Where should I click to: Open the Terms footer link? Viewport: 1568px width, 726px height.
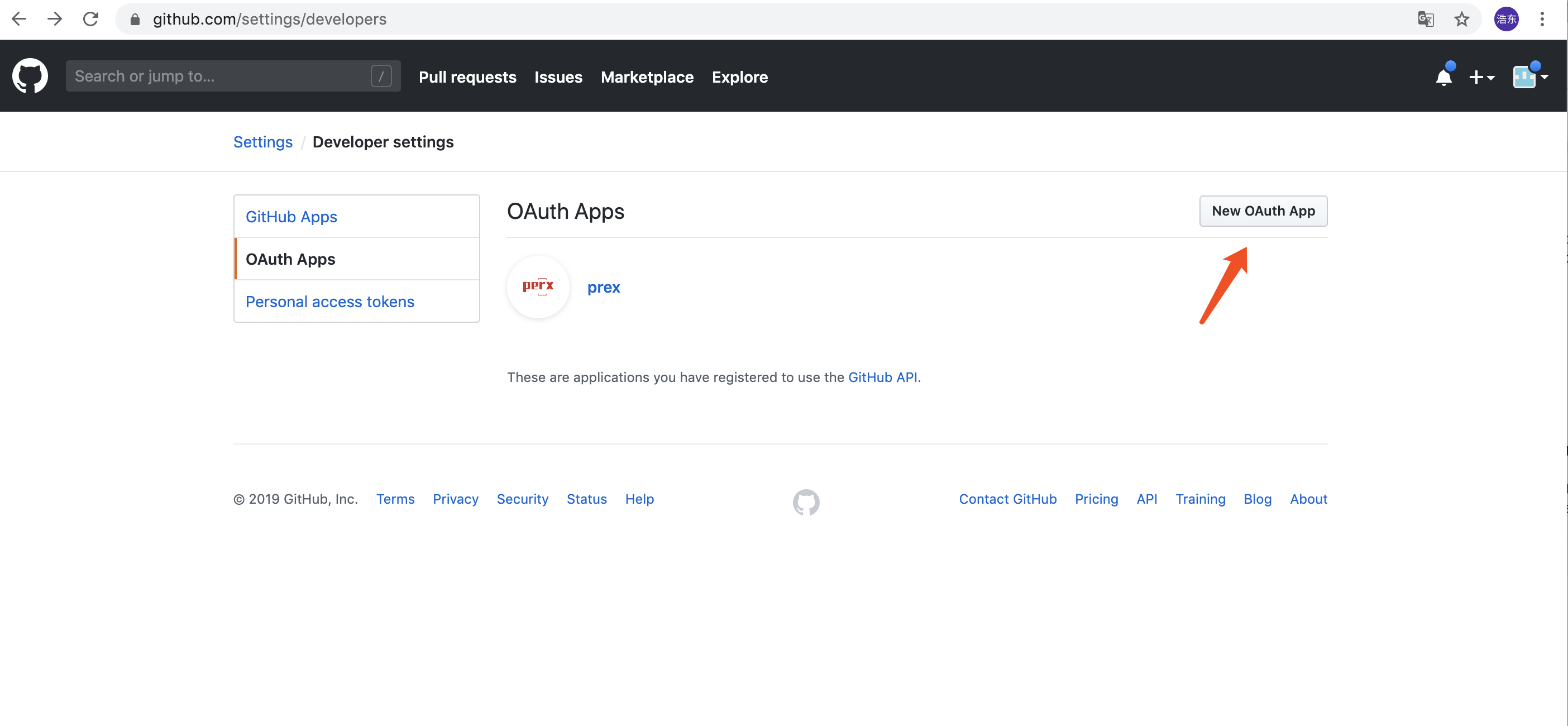coord(395,499)
